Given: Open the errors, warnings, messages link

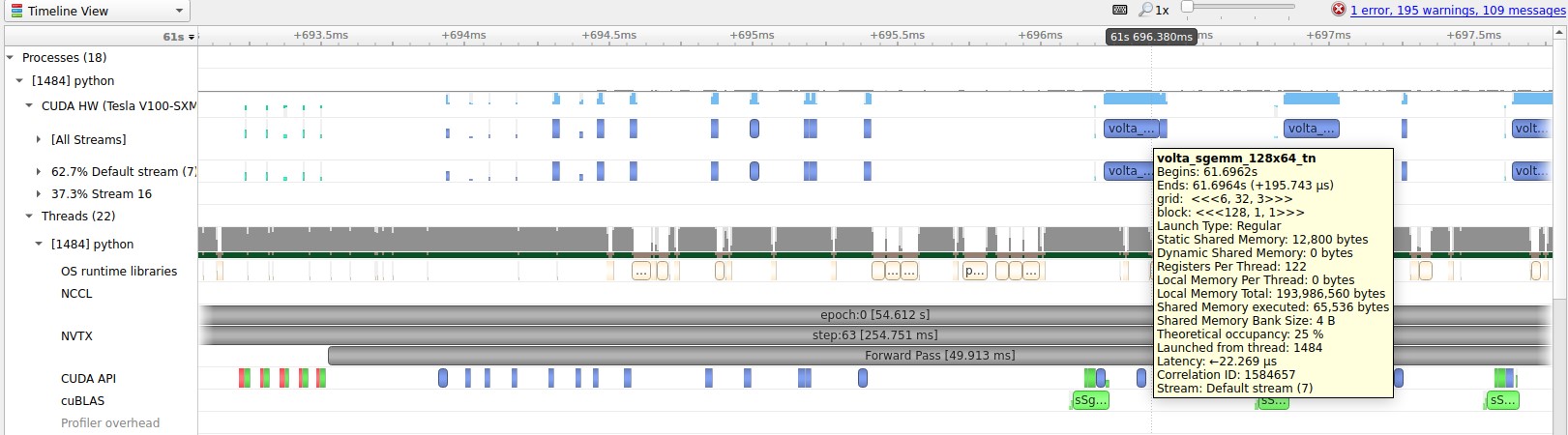Looking at the screenshot, I should point(1458,10).
